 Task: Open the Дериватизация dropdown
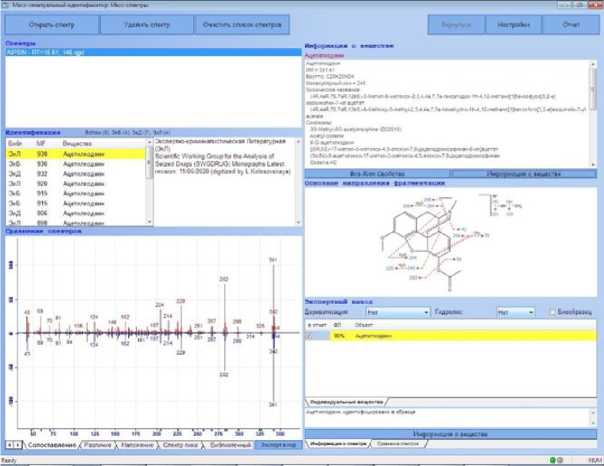398,312
